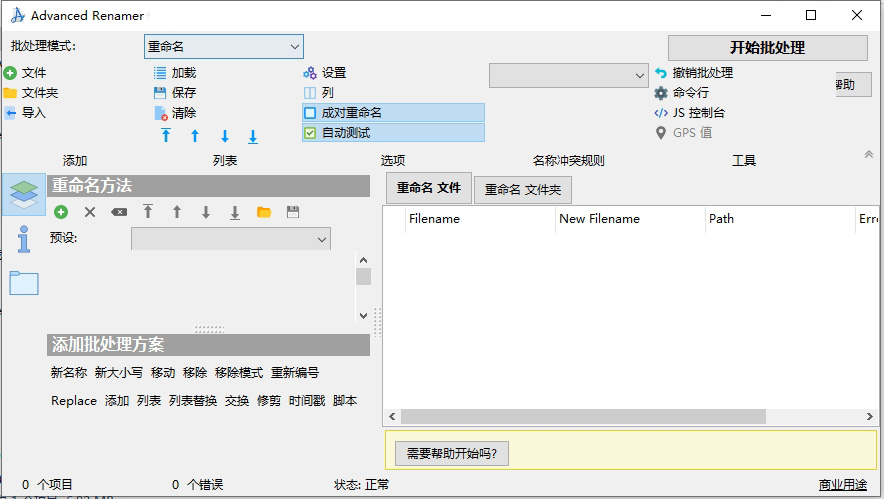Enable the 成对重命名 checkbox
Screen dimensions: 884x499
click(x=310, y=113)
